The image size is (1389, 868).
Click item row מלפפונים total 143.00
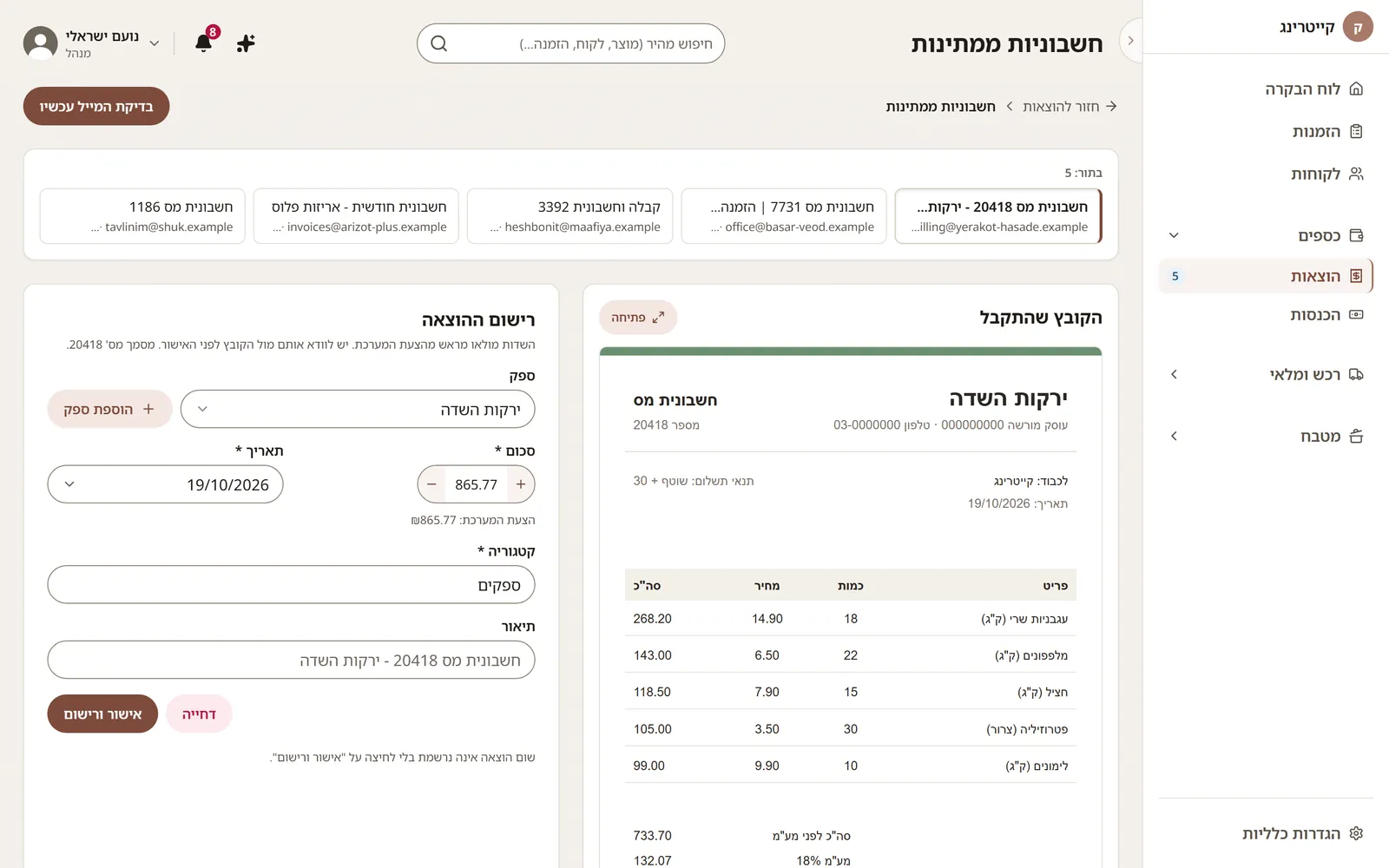click(x=851, y=655)
